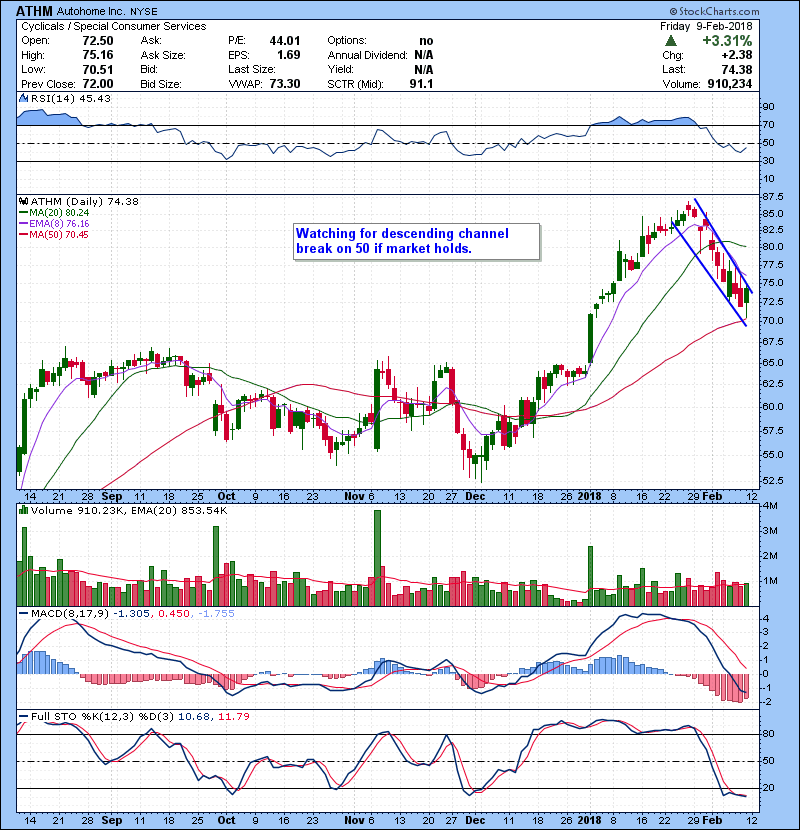Click the EPS value 1.69
Screen dimensions: 800x830
(x=289, y=55)
